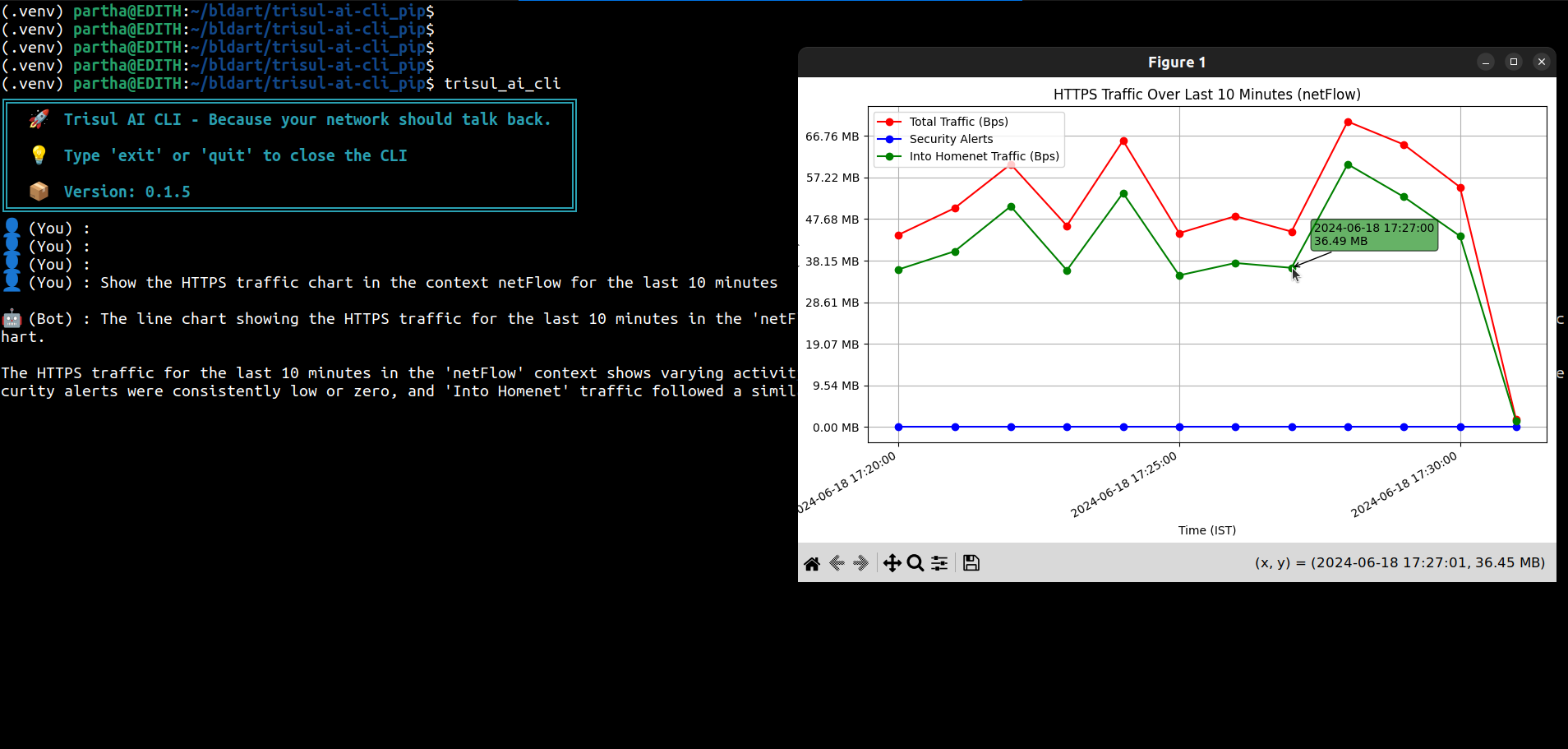Click the Back arrow in plot toolbar
The width and height of the screenshot is (1568, 749).
pyautogui.click(x=837, y=563)
